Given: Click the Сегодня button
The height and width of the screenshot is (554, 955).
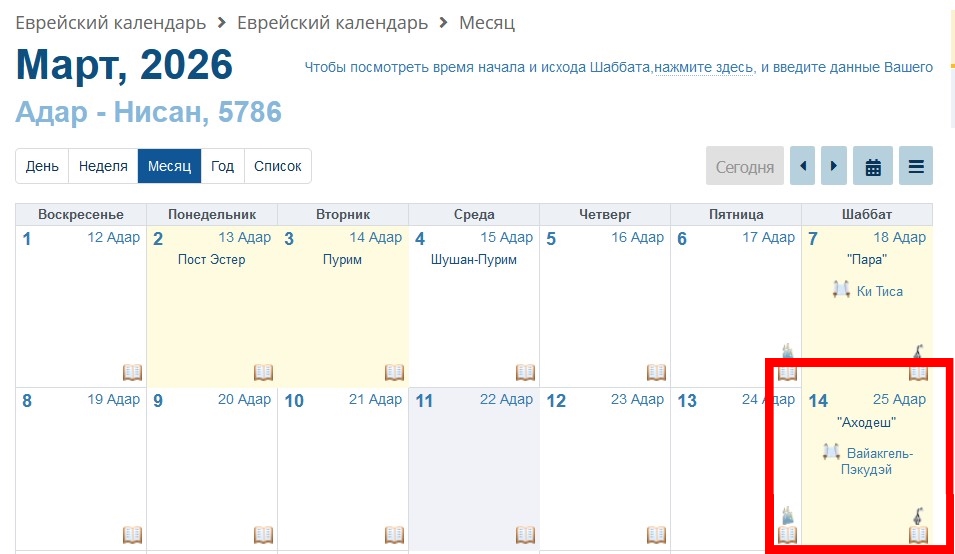Looking at the screenshot, I should [745, 167].
